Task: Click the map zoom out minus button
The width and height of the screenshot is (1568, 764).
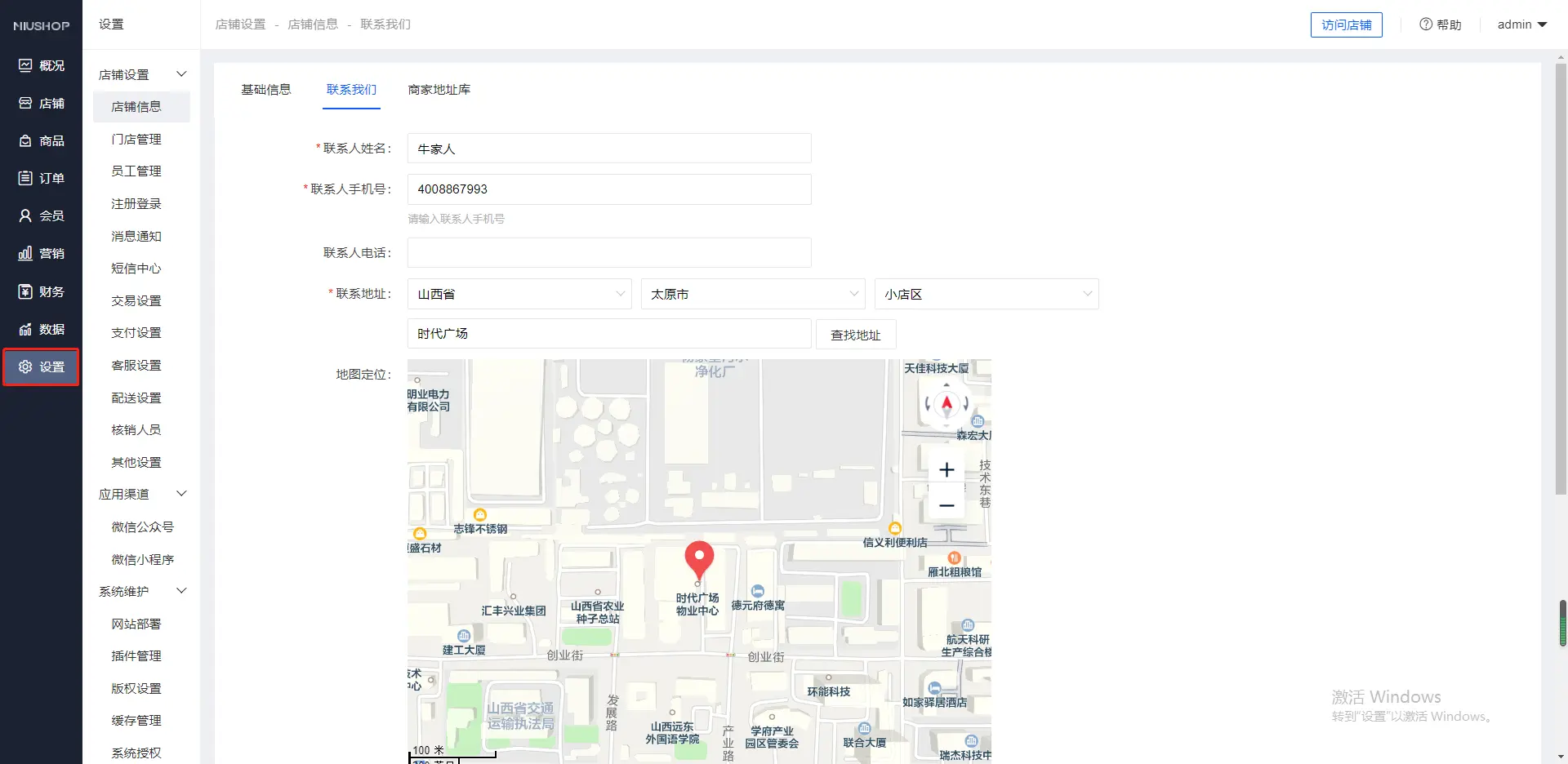Action: (x=947, y=505)
